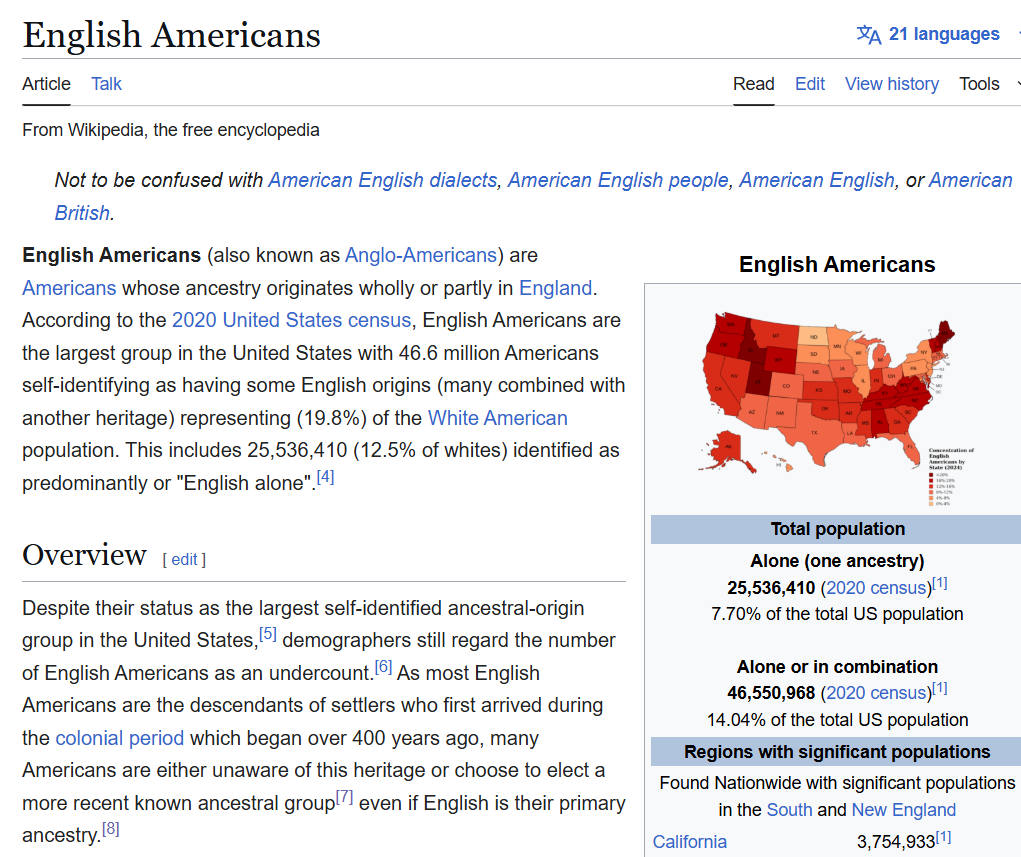
Task: Jump to citation 1 after 46,550,968 census
Action: (x=940, y=688)
